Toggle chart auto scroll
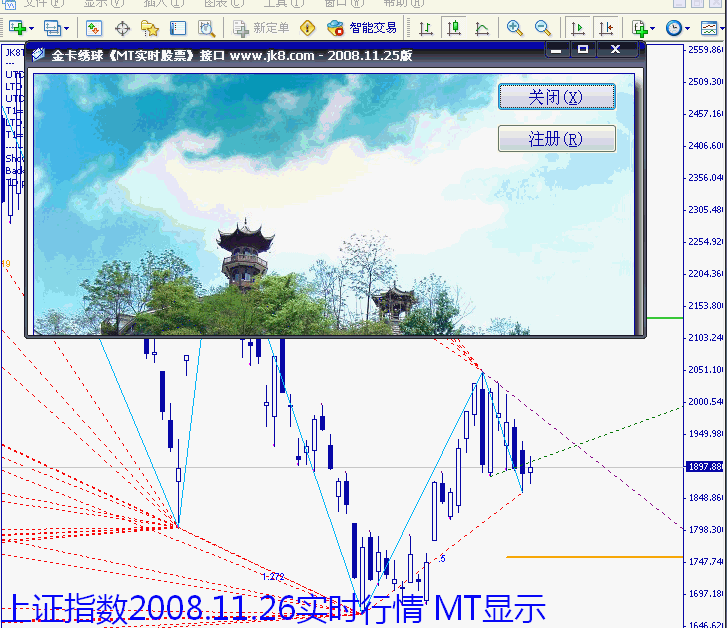727x628 pixels. [578, 28]
